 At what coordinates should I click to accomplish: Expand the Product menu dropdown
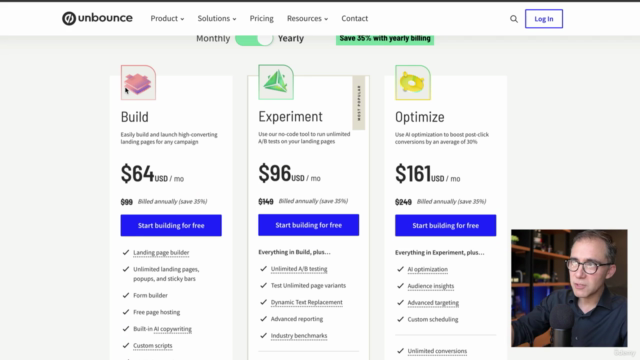tap(167, 18)
